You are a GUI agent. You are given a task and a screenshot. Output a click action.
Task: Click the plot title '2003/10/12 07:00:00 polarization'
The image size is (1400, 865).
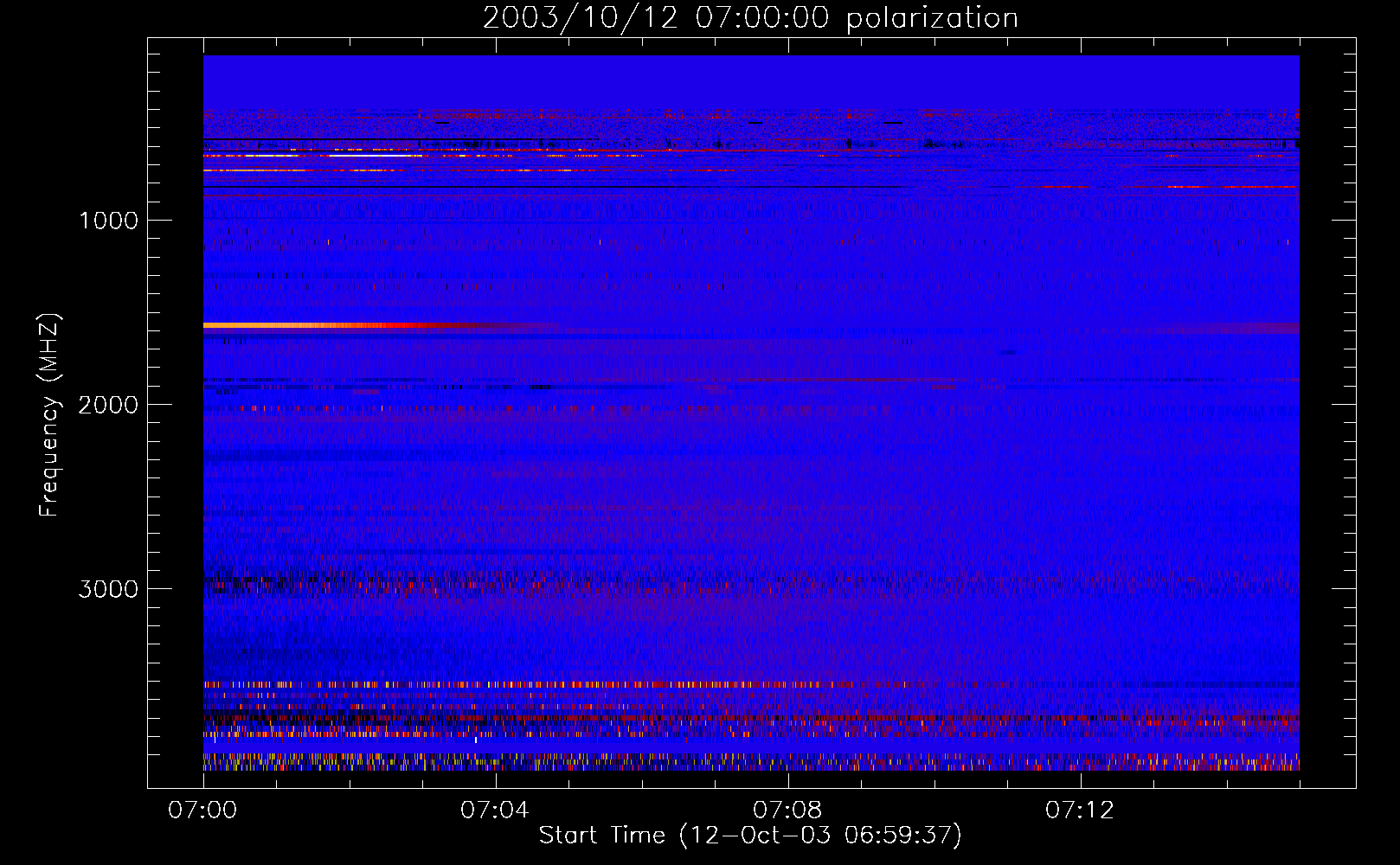[x=750, y=18]
